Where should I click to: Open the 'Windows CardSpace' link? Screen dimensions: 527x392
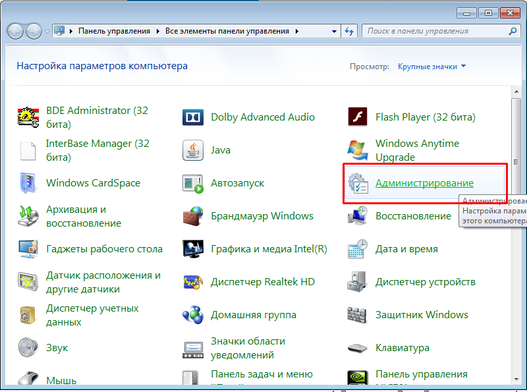(93, 183)
